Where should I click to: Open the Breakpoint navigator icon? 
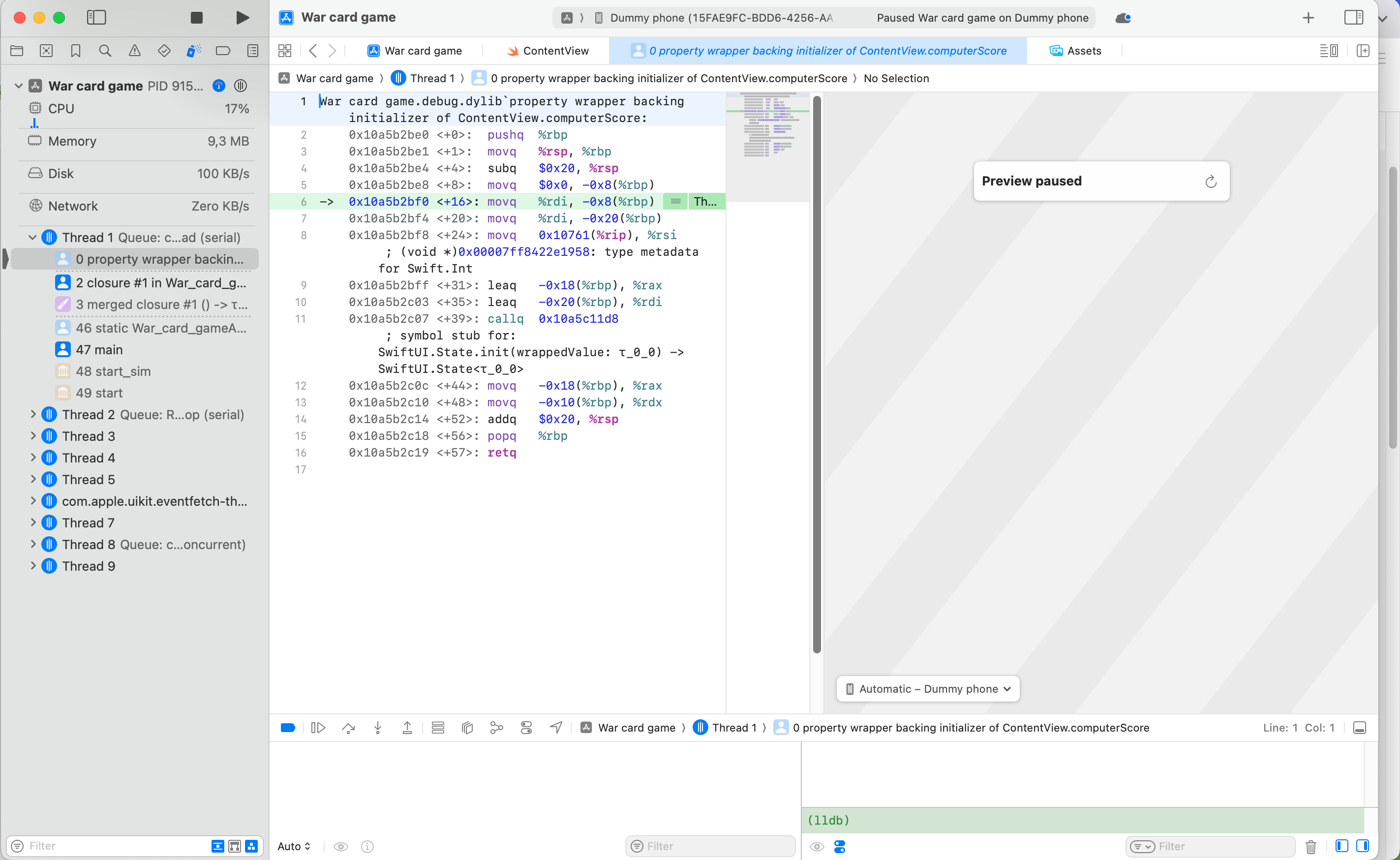(223, 51)
